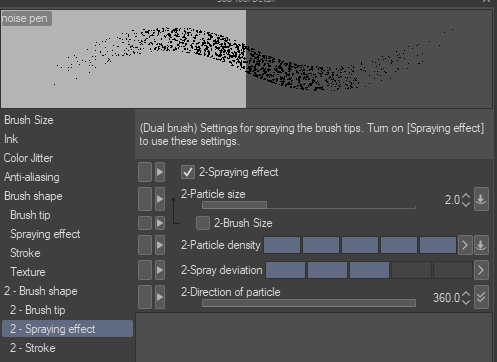The height and width of the screenshot is (362, 497).
Task: Toggle 2-Brush Size display in Tool Property
Action: click(145, 223)
